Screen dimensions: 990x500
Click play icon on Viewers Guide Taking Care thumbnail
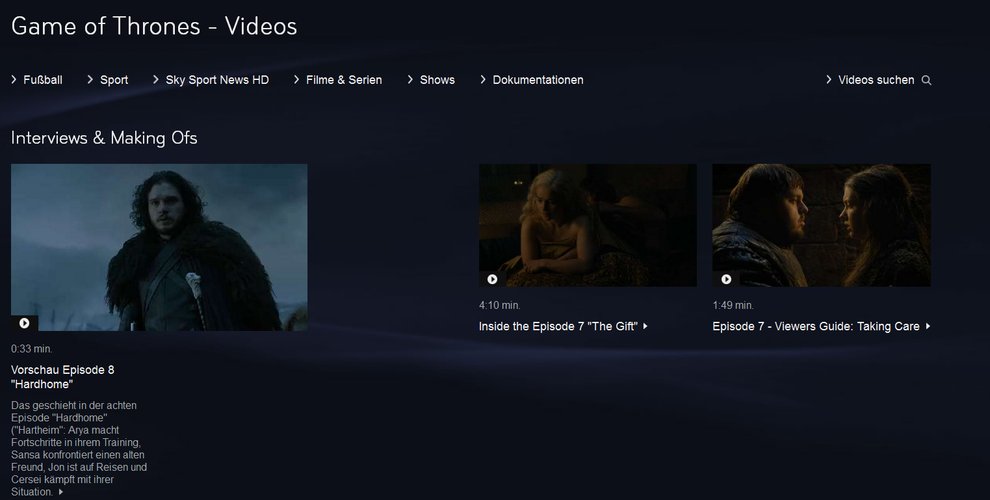click(x=726, y=279)
